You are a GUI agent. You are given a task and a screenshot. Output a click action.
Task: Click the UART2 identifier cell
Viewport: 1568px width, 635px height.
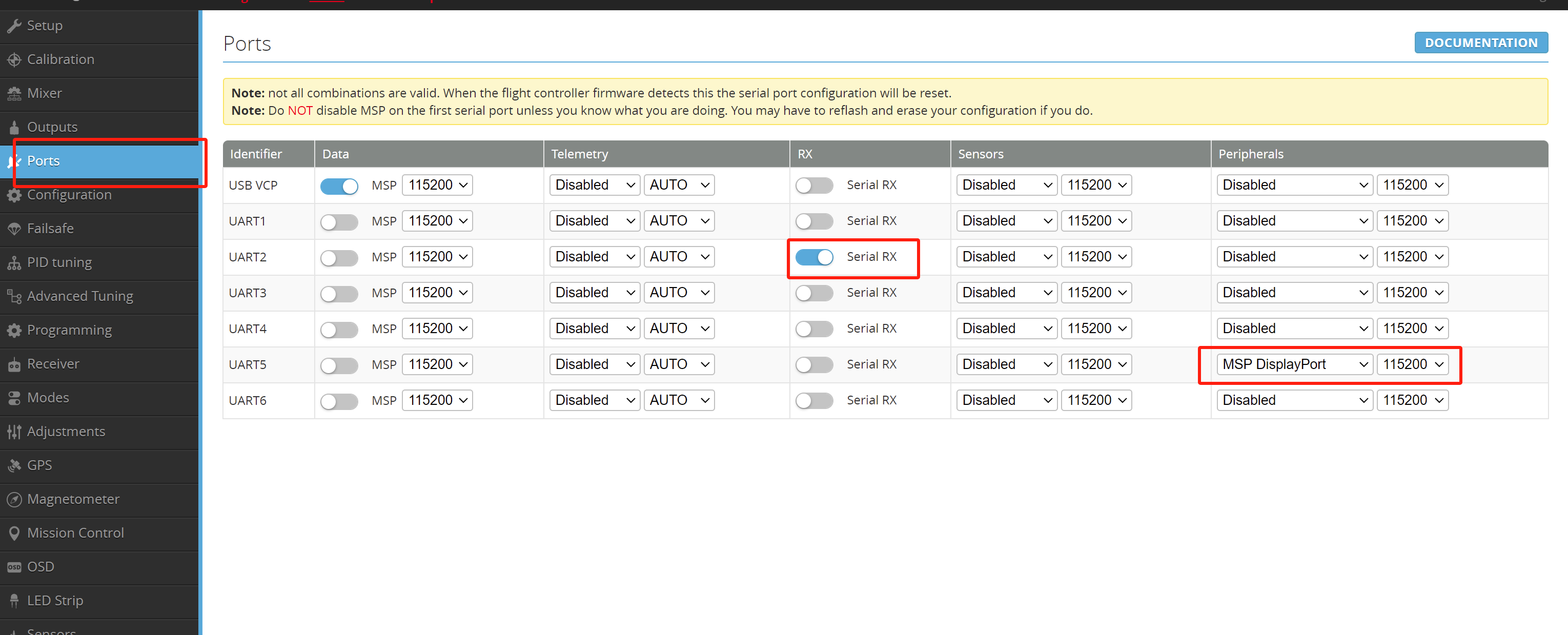[269, 257]
